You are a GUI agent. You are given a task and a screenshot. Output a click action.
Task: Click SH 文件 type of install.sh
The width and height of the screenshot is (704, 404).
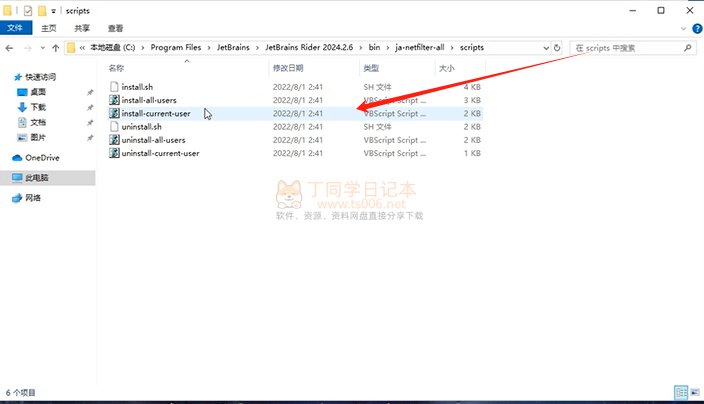[377, 87]
